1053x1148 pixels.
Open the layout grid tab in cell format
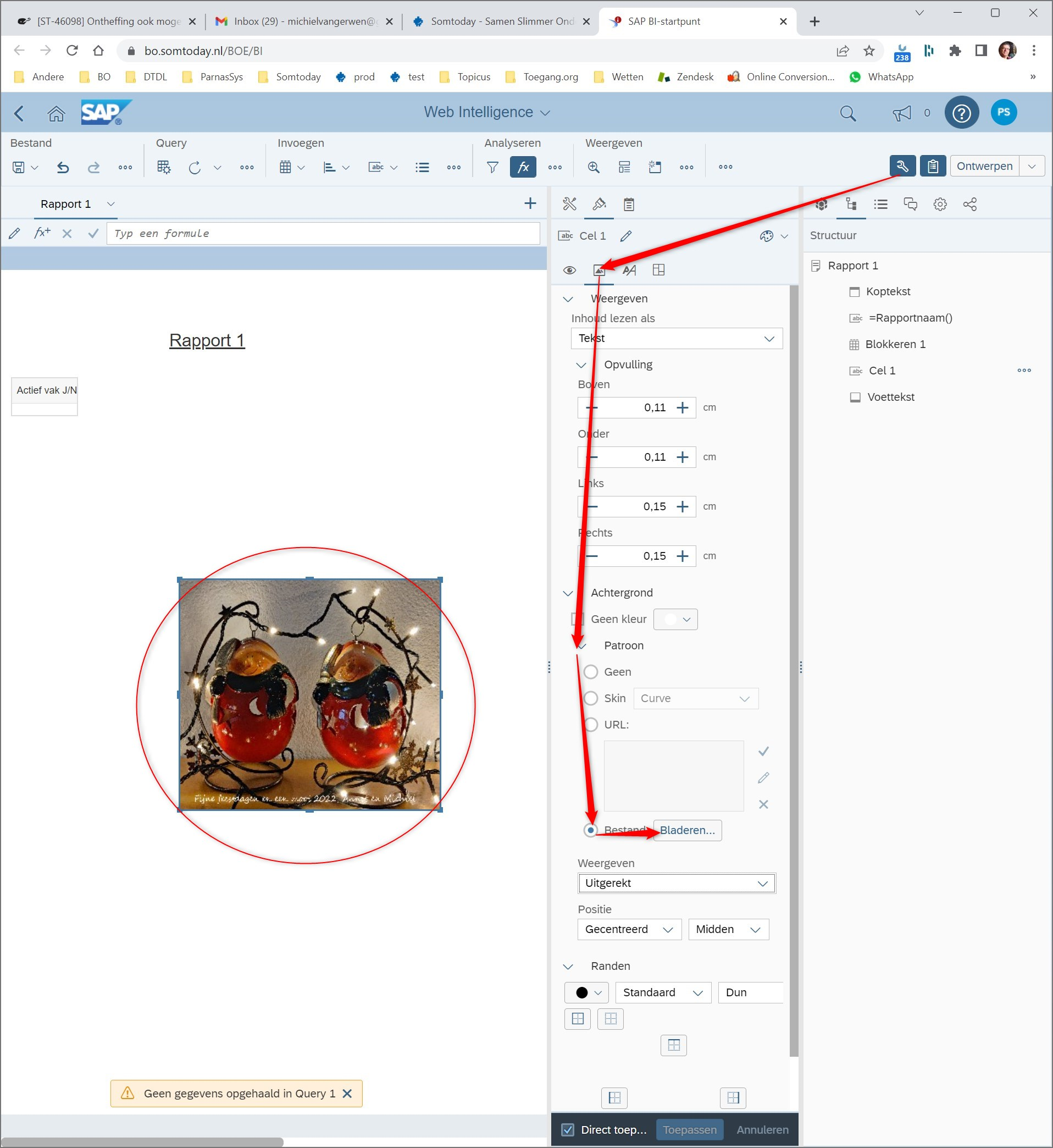coord(659,270)
